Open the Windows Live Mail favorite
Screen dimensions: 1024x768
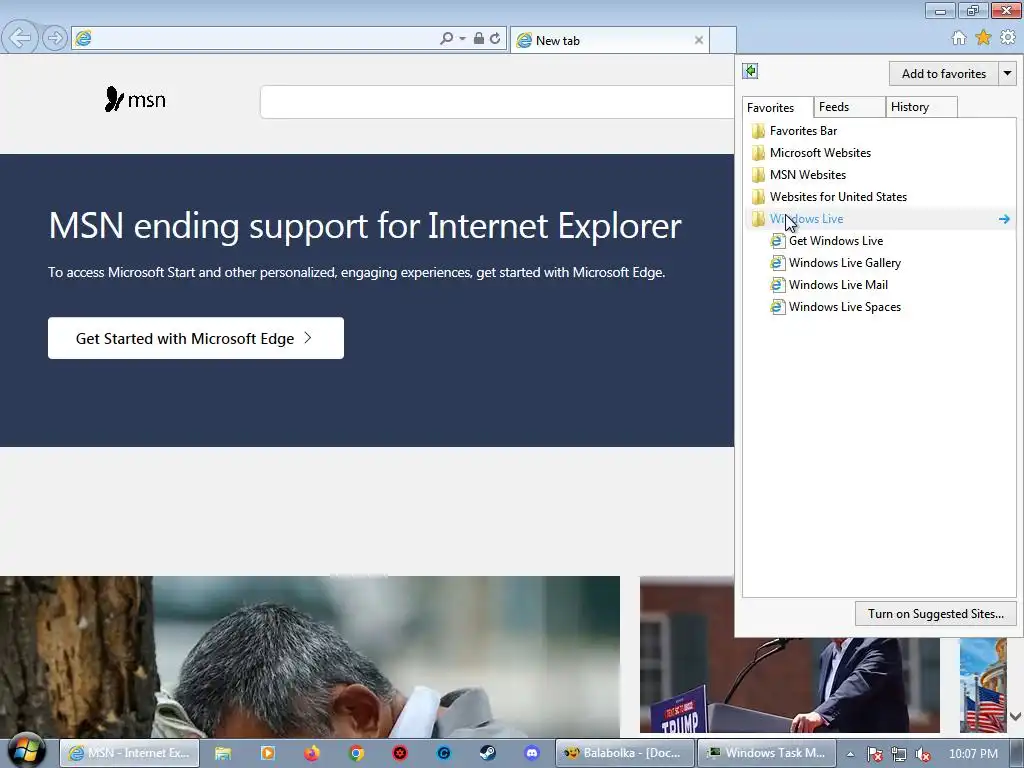point(829,285)
